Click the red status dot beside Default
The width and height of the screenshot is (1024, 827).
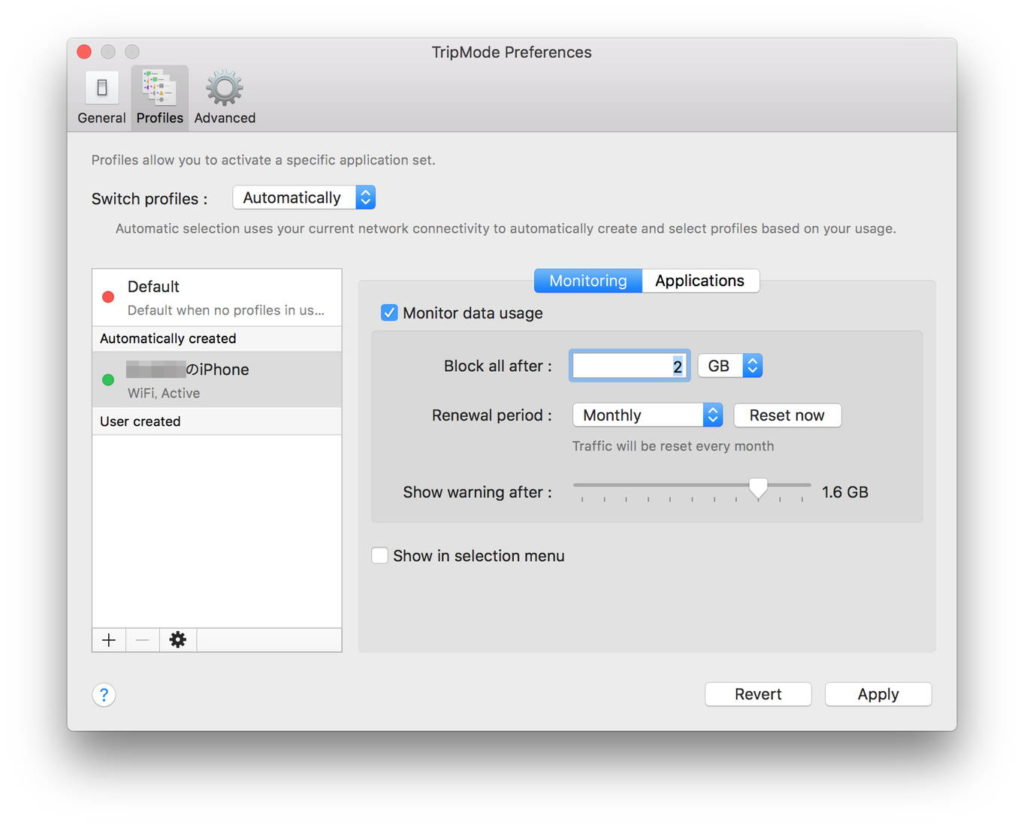pos(108,297)
